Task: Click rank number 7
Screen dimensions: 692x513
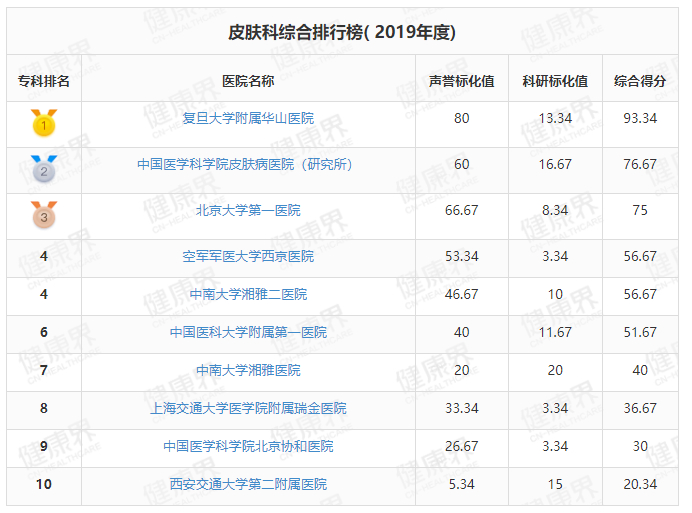Action: pyautogui.click(x=44, y=370)
